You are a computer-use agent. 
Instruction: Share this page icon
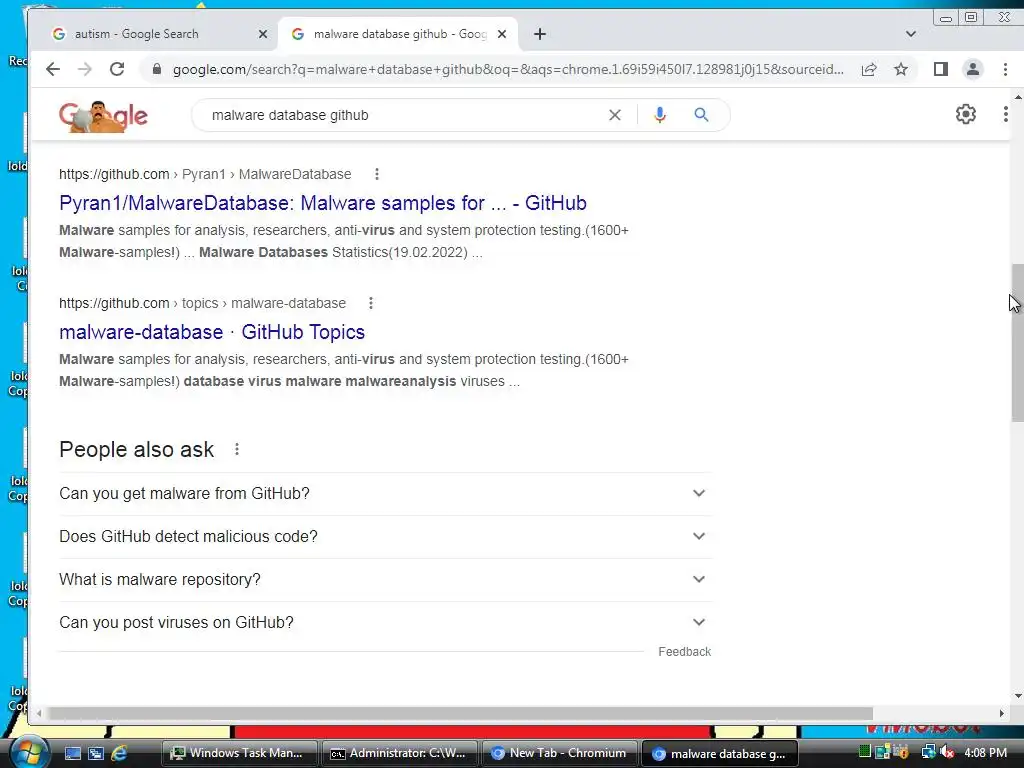pyautogui.click(x=869, y=69)
